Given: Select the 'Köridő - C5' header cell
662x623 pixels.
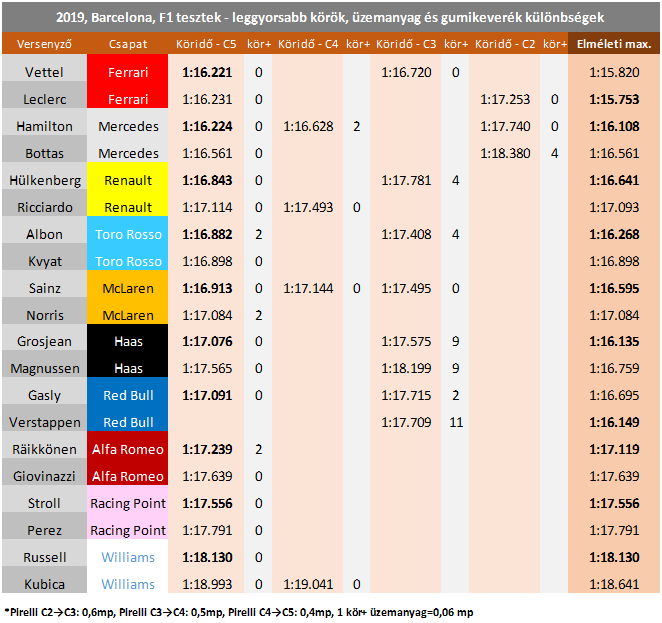Looking at the screenshot, I should pos(206,44).
